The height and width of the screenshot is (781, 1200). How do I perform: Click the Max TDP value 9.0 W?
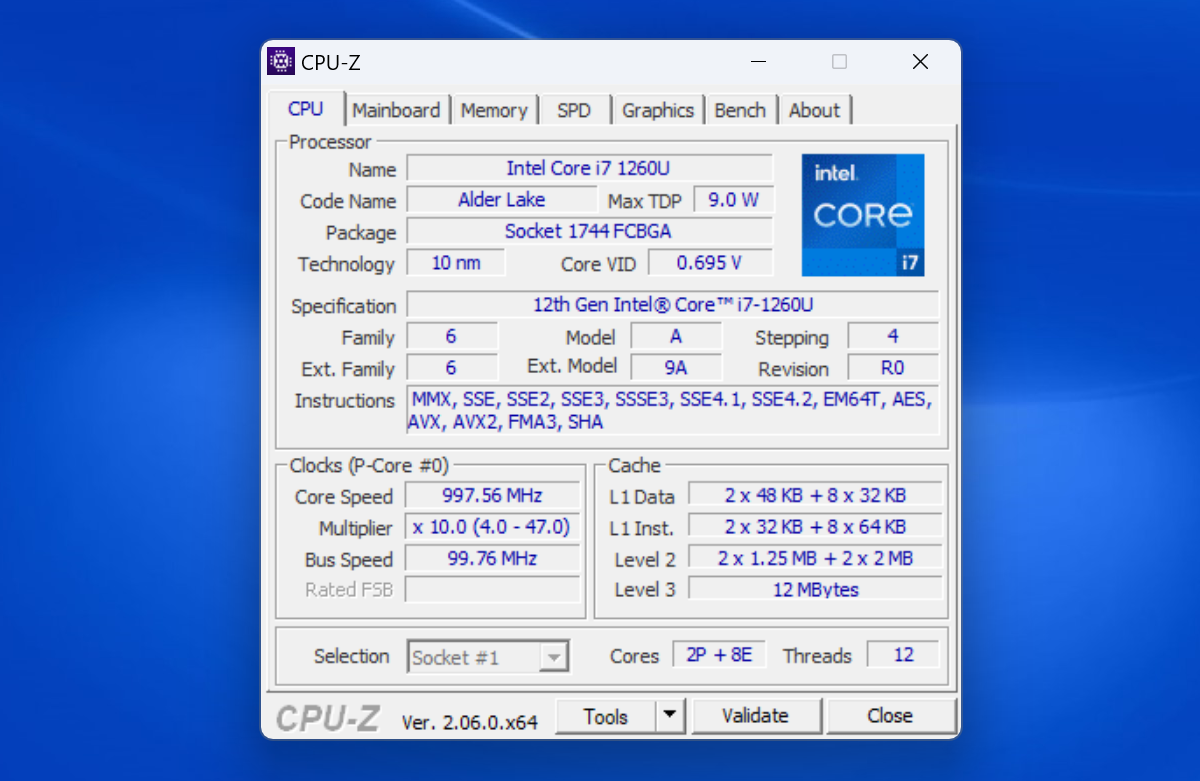coord(733,200)
